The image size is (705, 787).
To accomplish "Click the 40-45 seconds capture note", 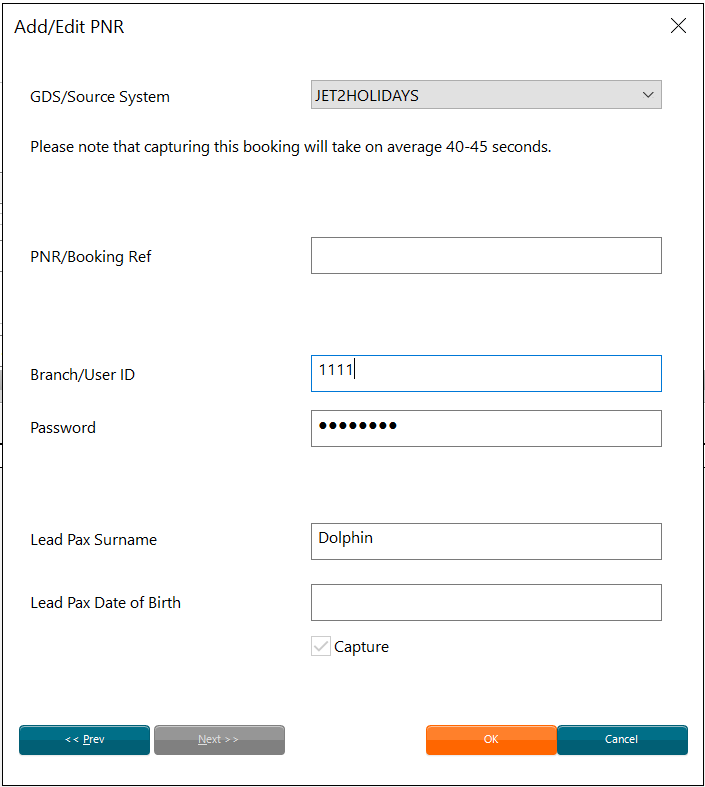I will 291,147.
